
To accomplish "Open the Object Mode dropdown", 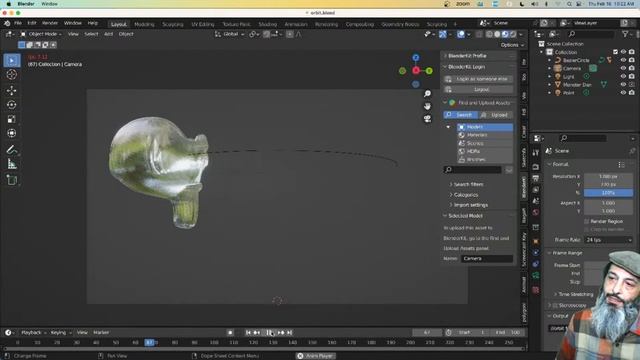I will click(41, 34).
